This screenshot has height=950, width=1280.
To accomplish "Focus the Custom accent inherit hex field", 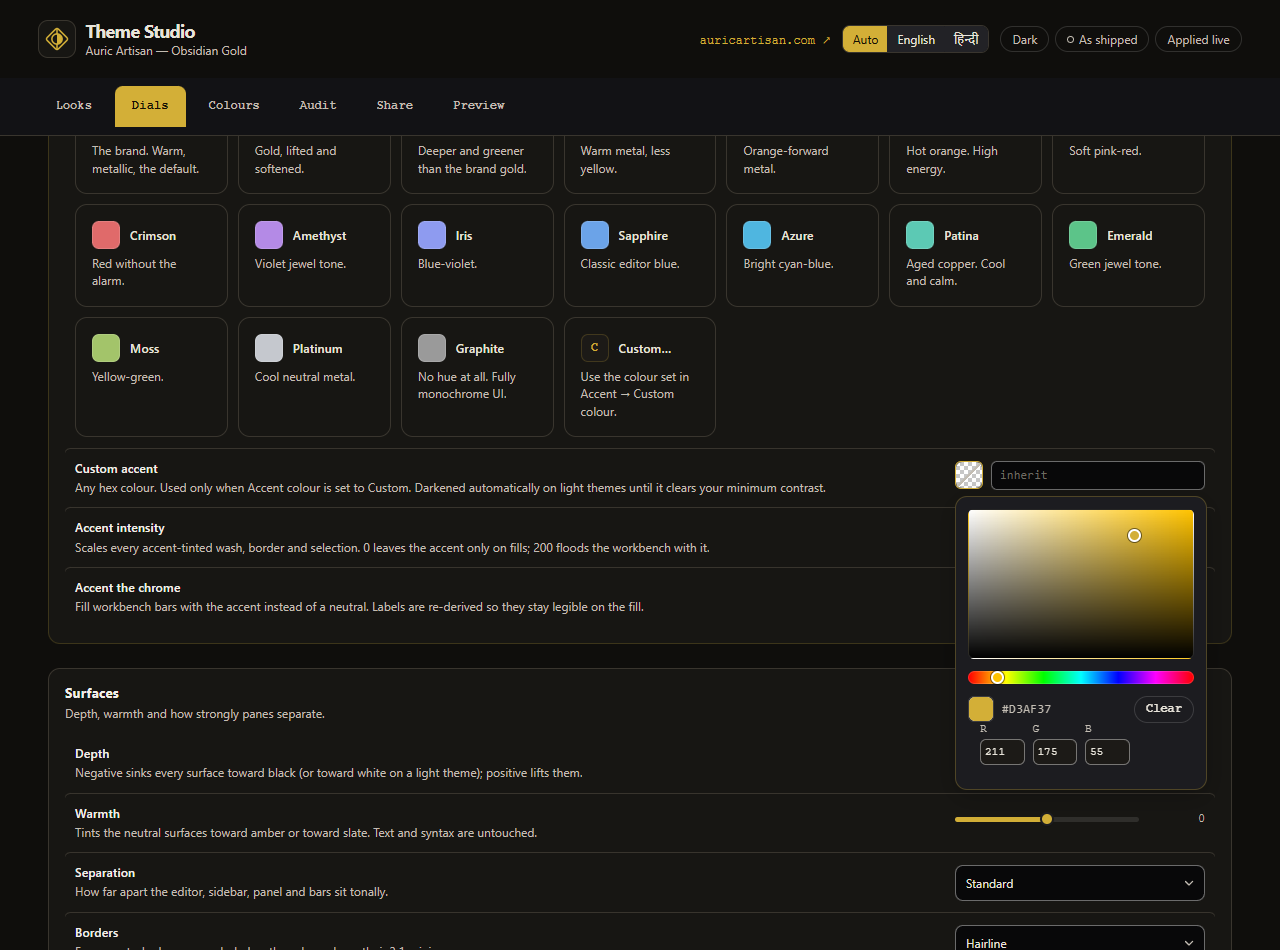I will pos(1098,475).
